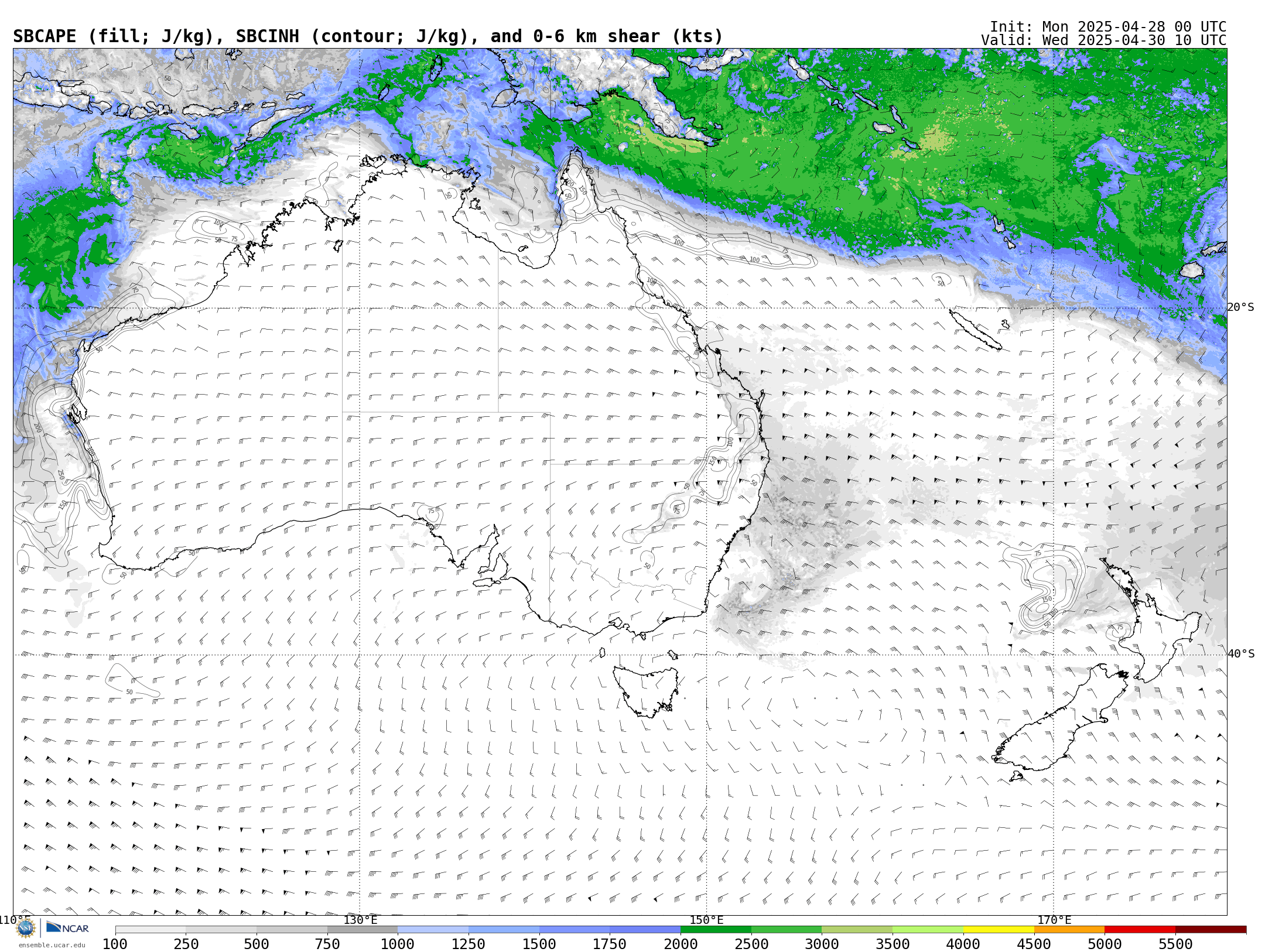Click the '20°S' latitude label
This screenshot has height=952, width=1265.
(x=1241, y=307)
